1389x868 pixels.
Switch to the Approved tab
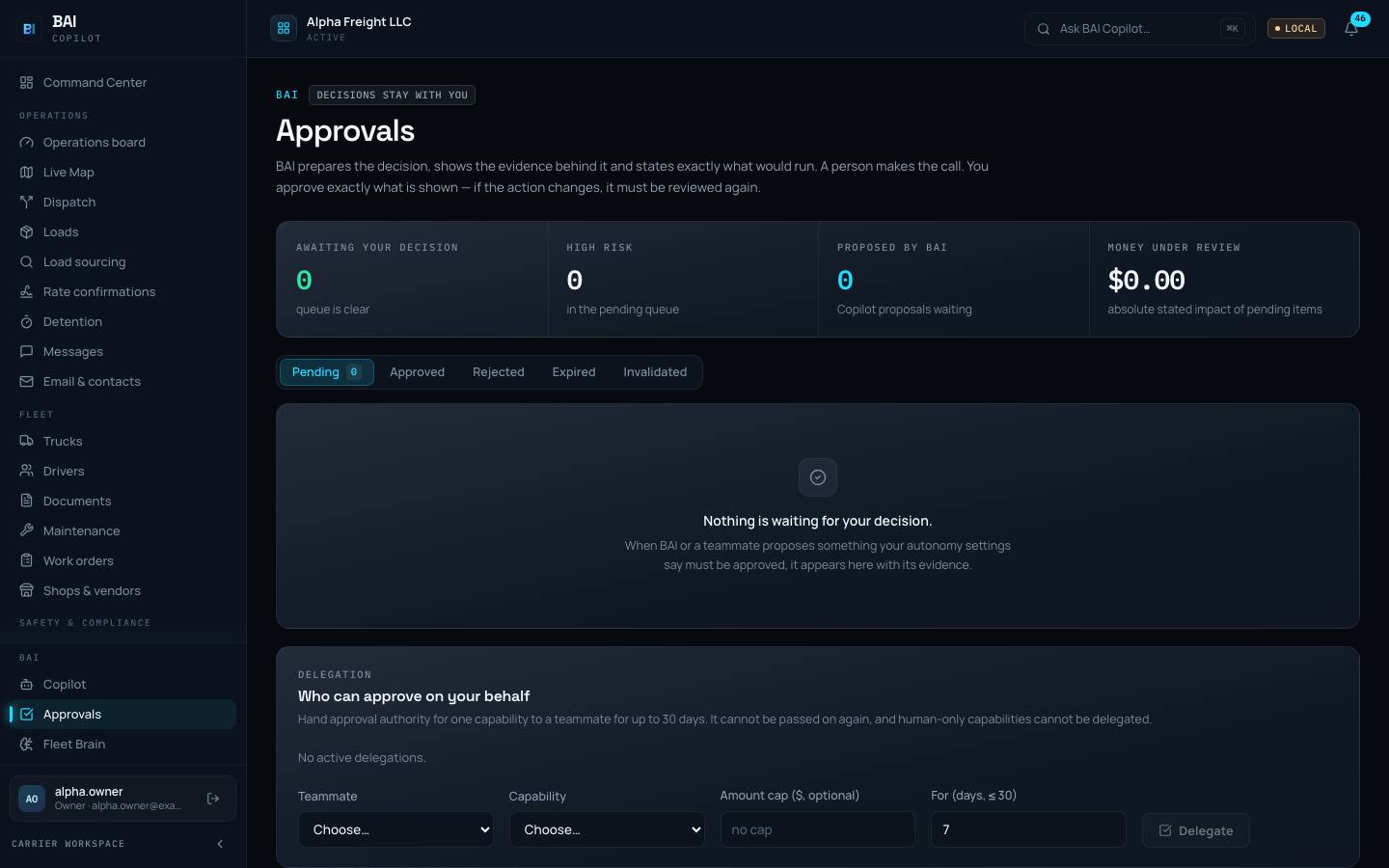coord(417,372)
